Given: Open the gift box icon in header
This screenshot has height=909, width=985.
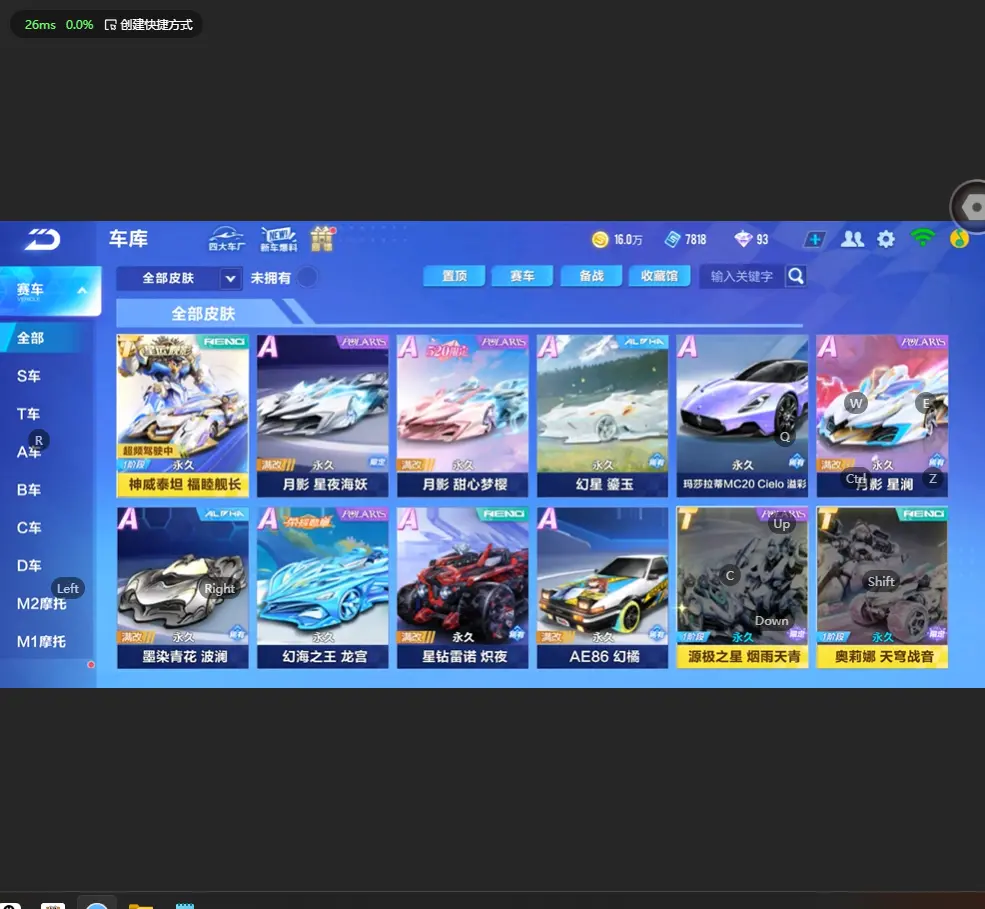Looking at the screenshot, I should click(x=322, y=239).
